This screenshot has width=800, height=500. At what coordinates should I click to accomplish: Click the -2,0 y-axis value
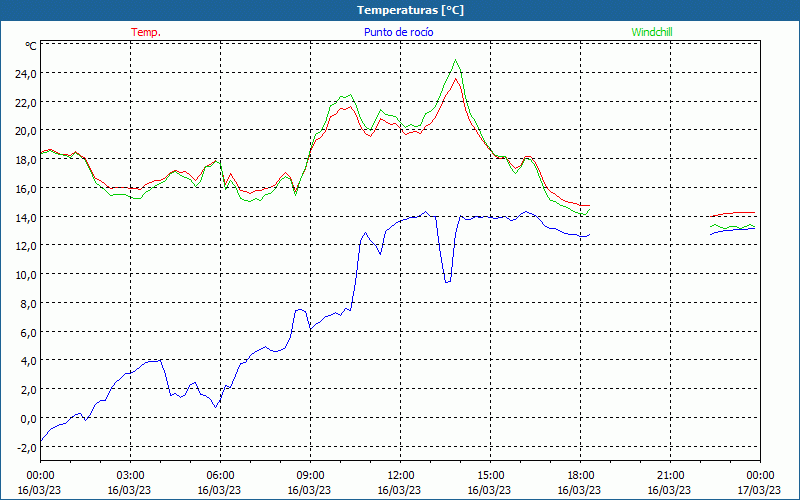[27, 447]
